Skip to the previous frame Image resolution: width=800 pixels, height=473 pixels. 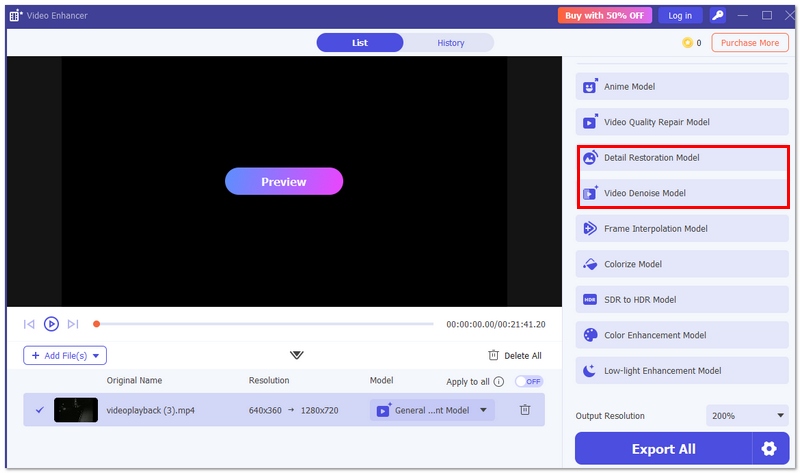30,324
